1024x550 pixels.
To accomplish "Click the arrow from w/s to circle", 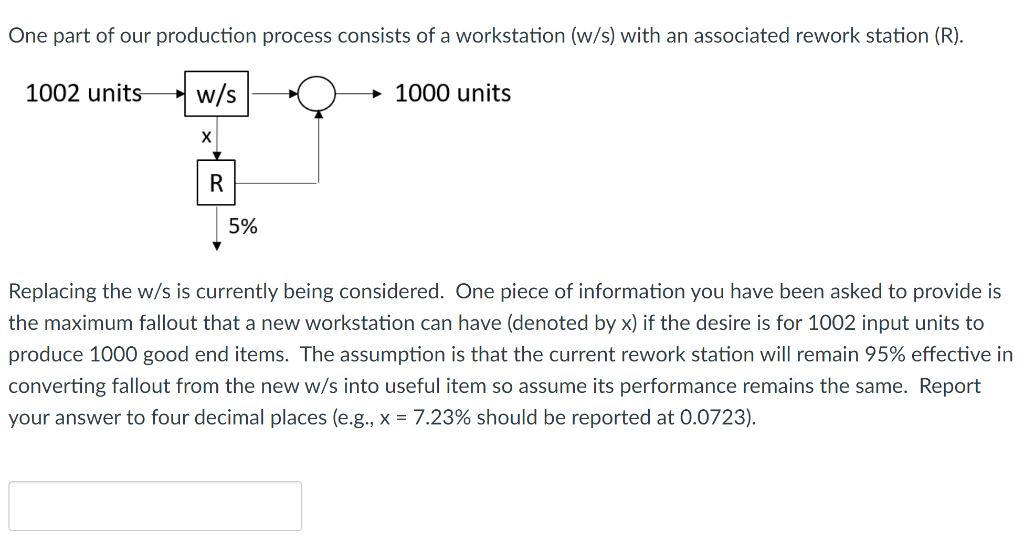I will [274, 94].
